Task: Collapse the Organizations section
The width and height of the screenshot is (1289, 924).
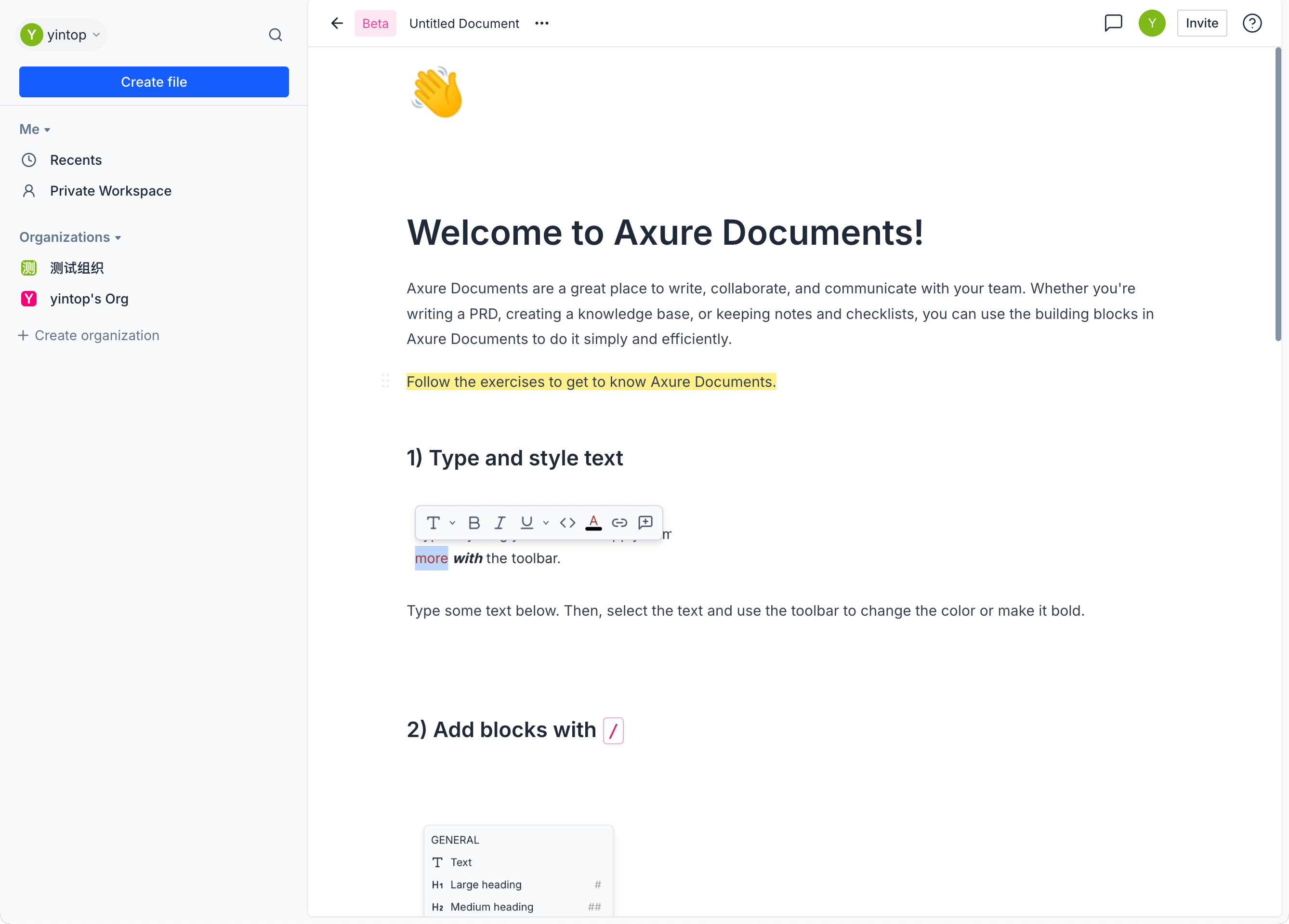Action: coord(70,237)
